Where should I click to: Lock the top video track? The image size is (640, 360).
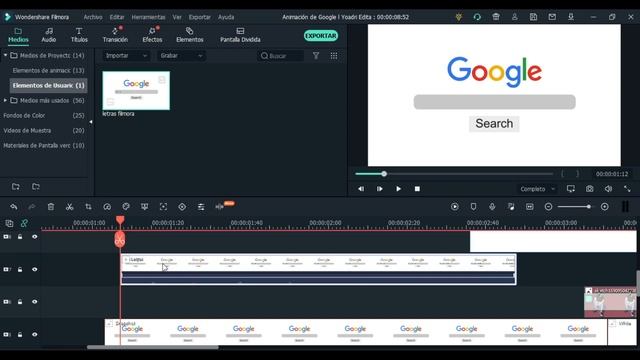(20, 237)
